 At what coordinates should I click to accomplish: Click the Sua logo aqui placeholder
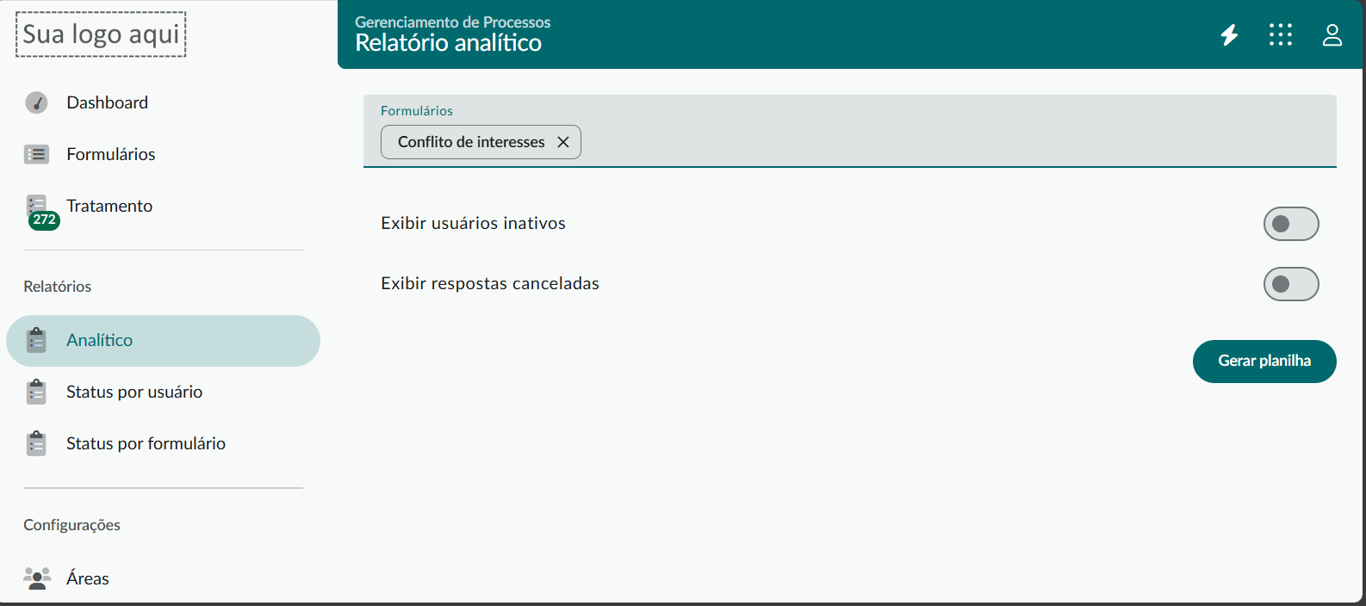(101, 34)
